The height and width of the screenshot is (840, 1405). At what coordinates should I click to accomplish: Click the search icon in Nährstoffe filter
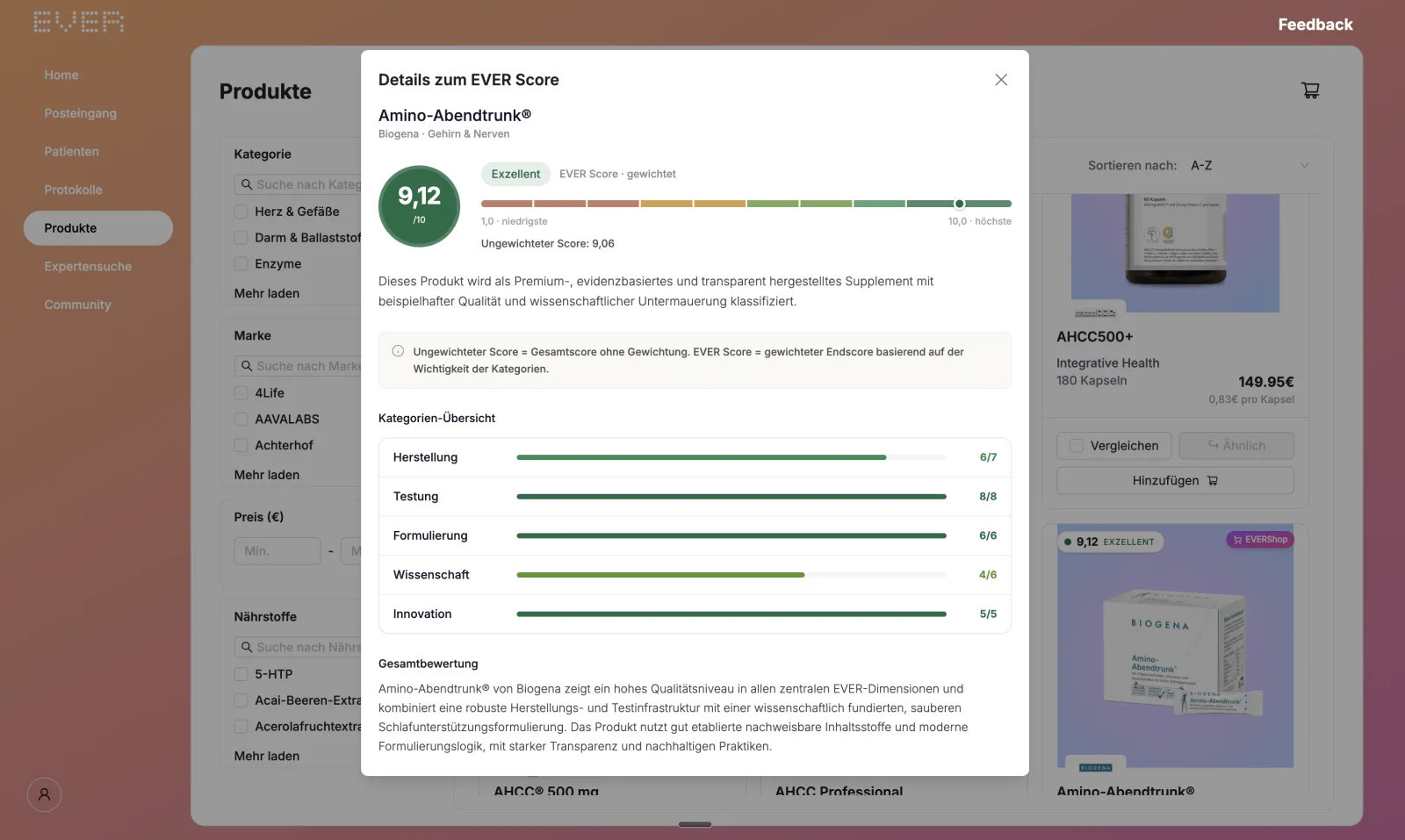click(247, 647)
